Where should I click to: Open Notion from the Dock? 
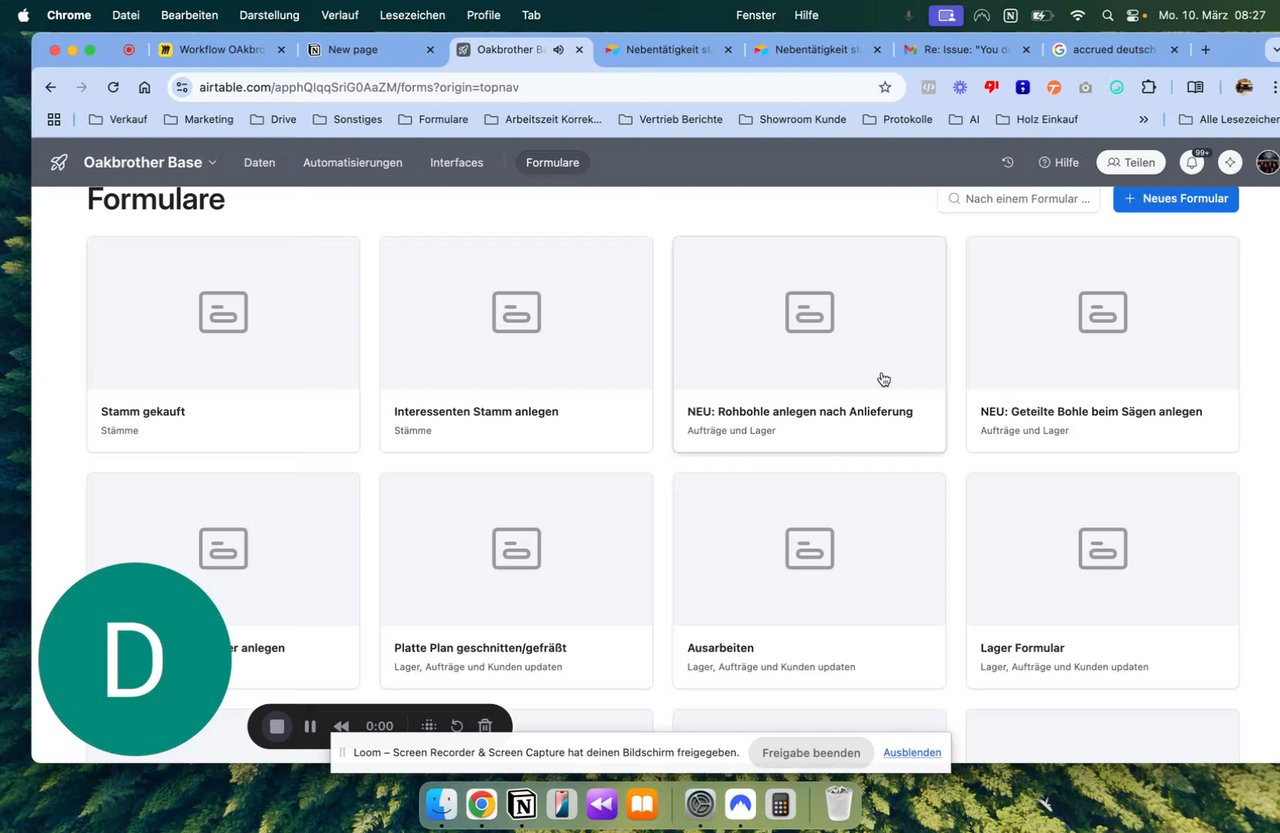coord(522,803)
